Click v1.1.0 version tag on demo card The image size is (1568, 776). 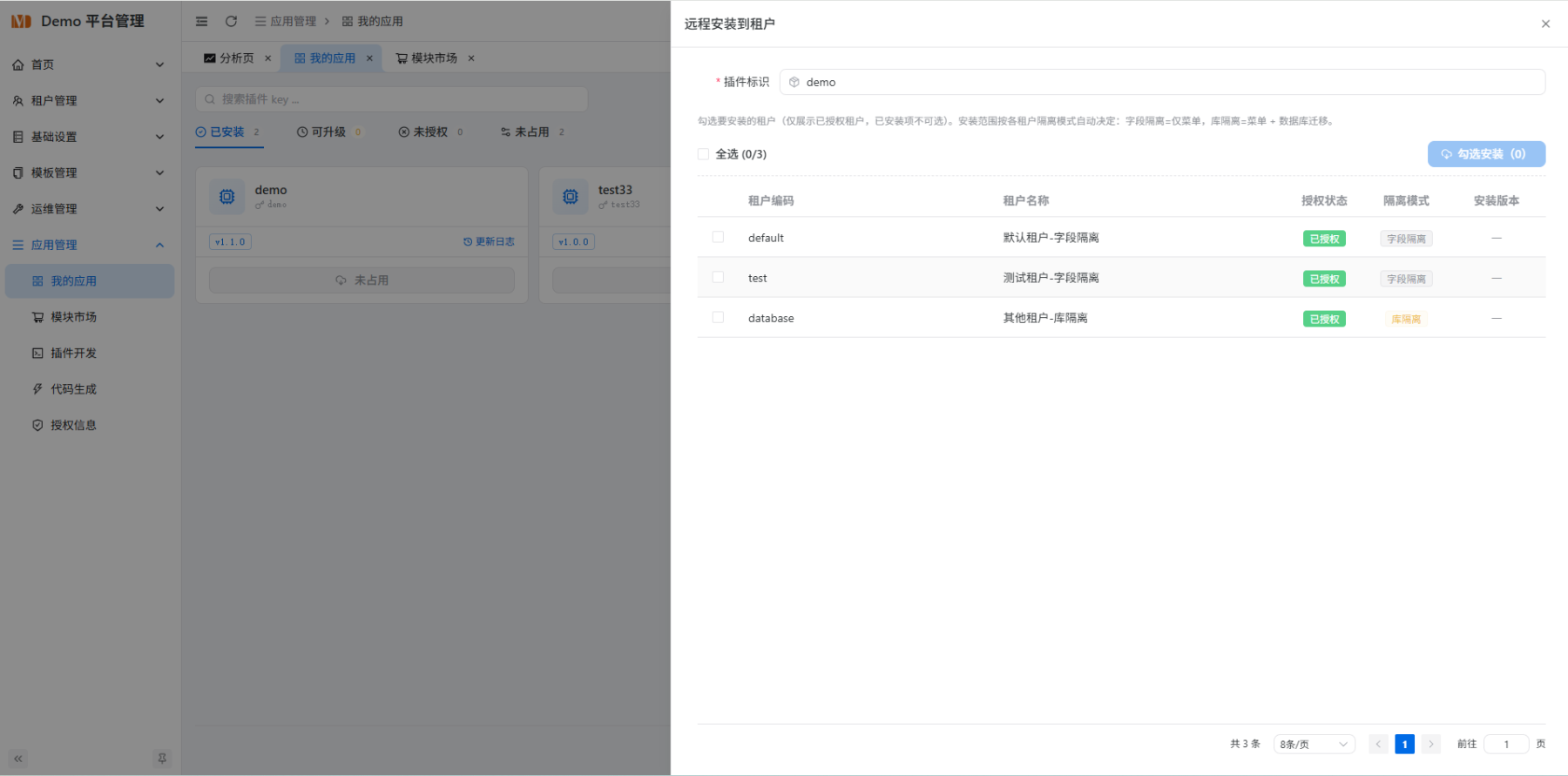coord(231,241)
